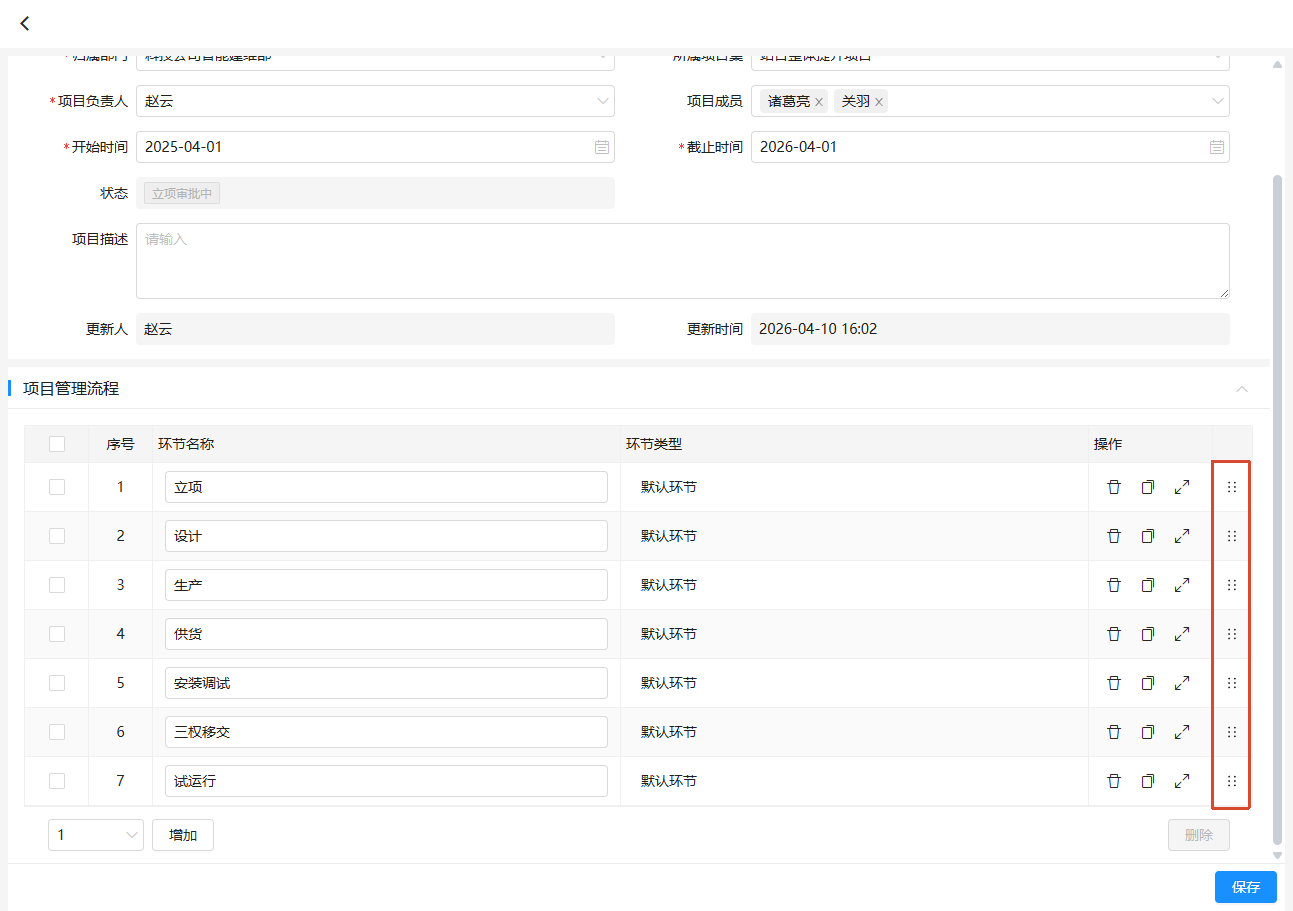
Task: Check the checkbox for row 1 立项
Action: tap(57, 487)
